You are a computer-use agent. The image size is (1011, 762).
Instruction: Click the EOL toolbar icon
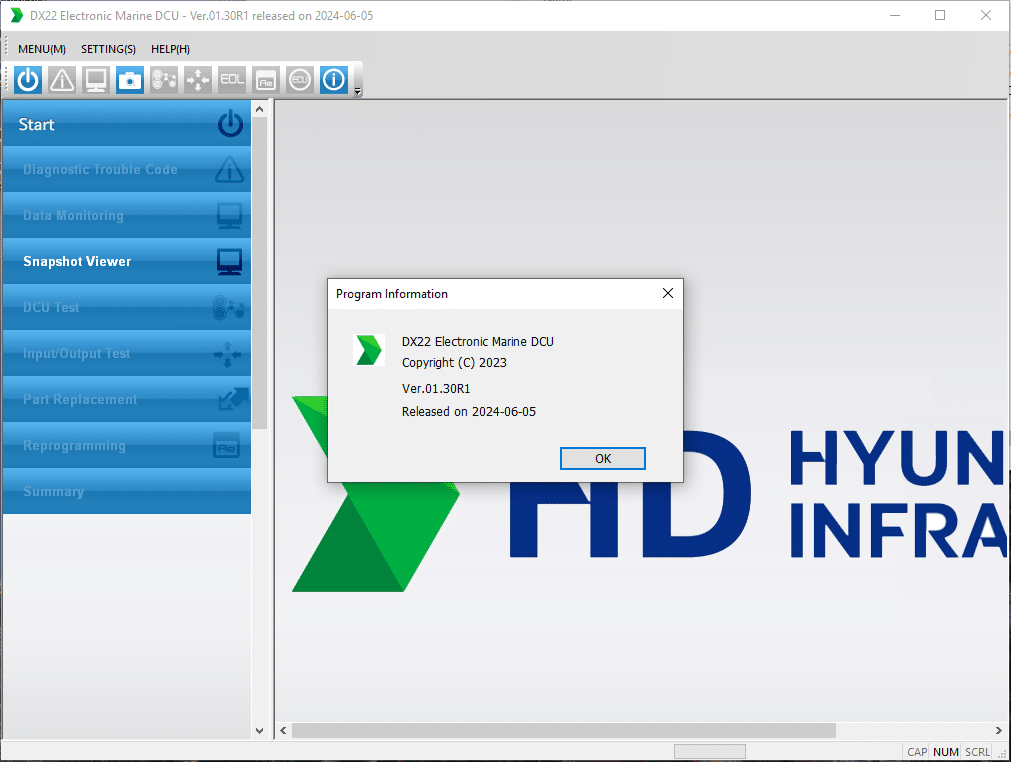[x=232, y=80]
